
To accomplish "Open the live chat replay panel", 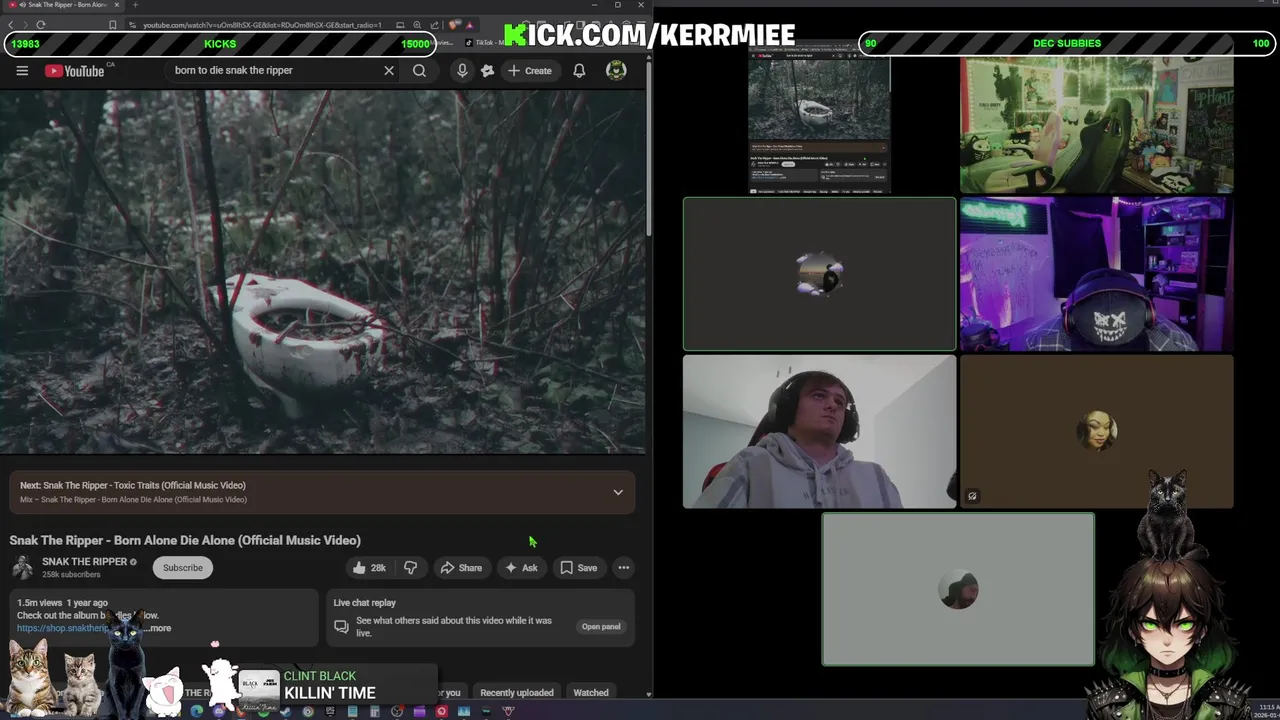I will point(601,627).
